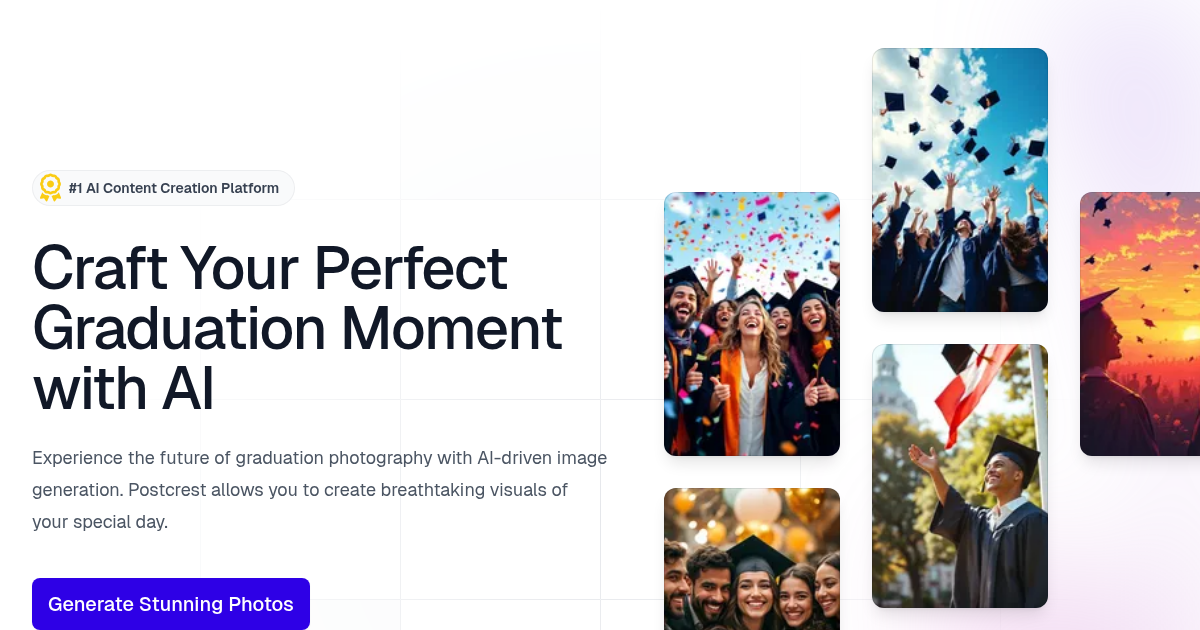Select the graduate waving beside the red flag

point(959,476)
